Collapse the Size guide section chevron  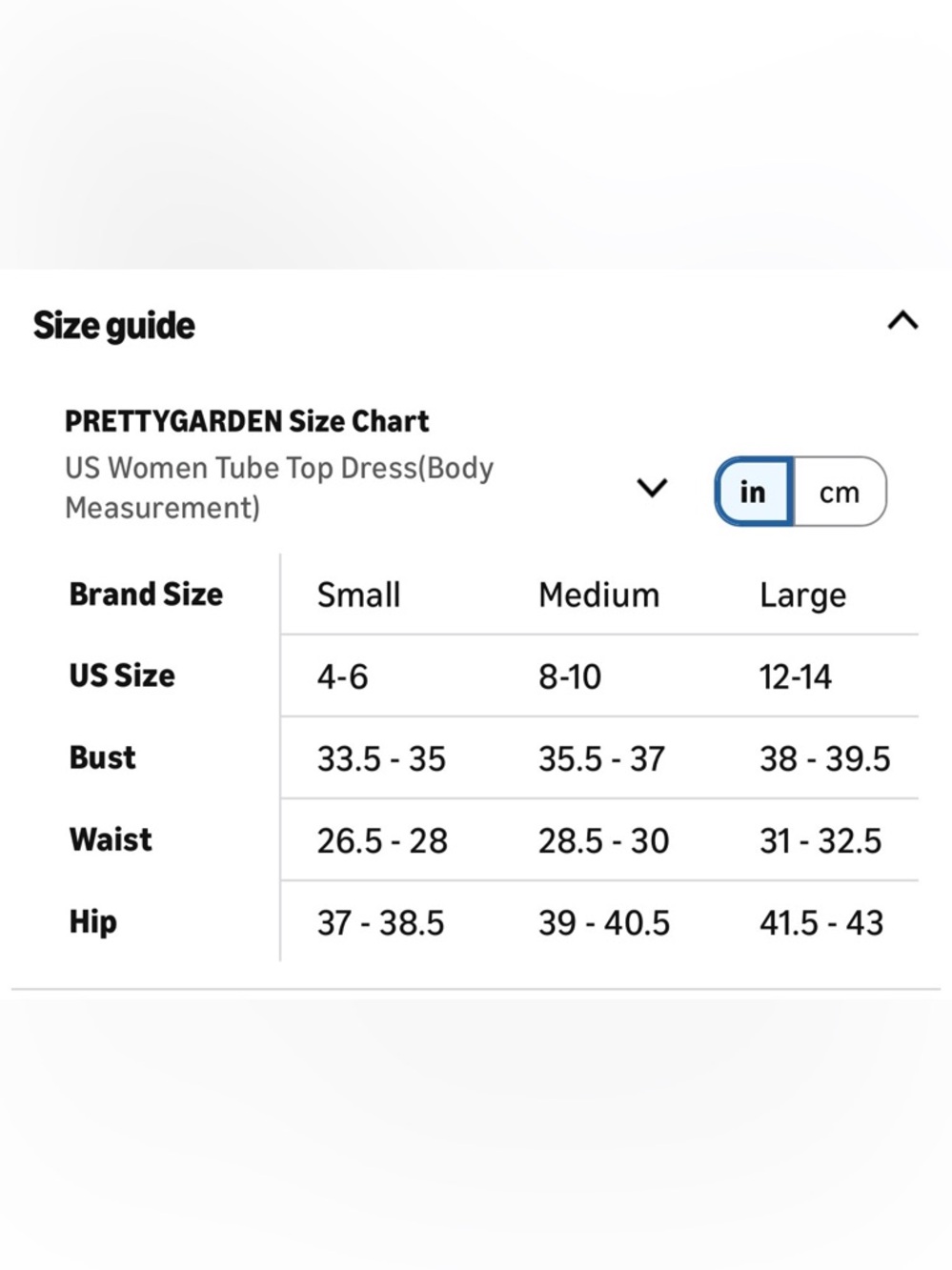[x=901, y=321]
